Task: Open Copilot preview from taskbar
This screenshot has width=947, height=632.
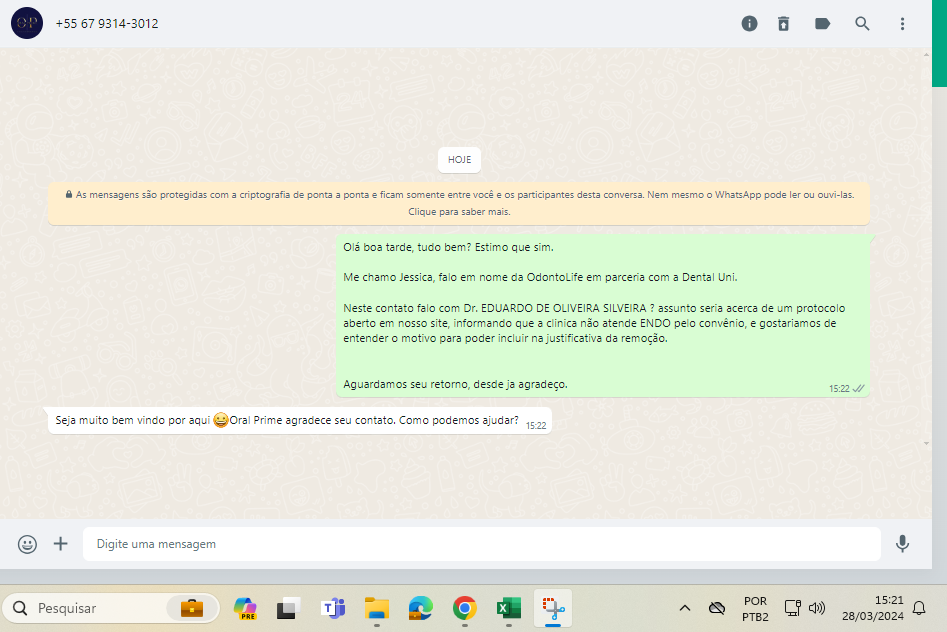Action: (245, 608)
